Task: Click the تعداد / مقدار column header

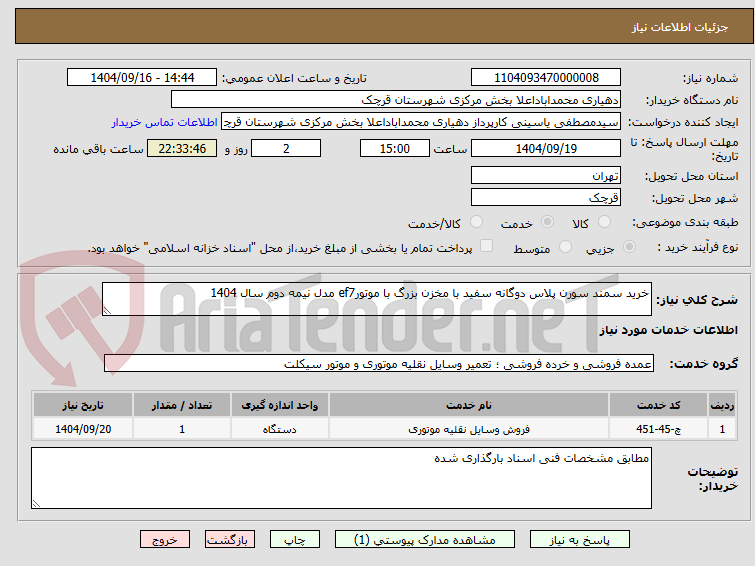Action: (182, 405)
